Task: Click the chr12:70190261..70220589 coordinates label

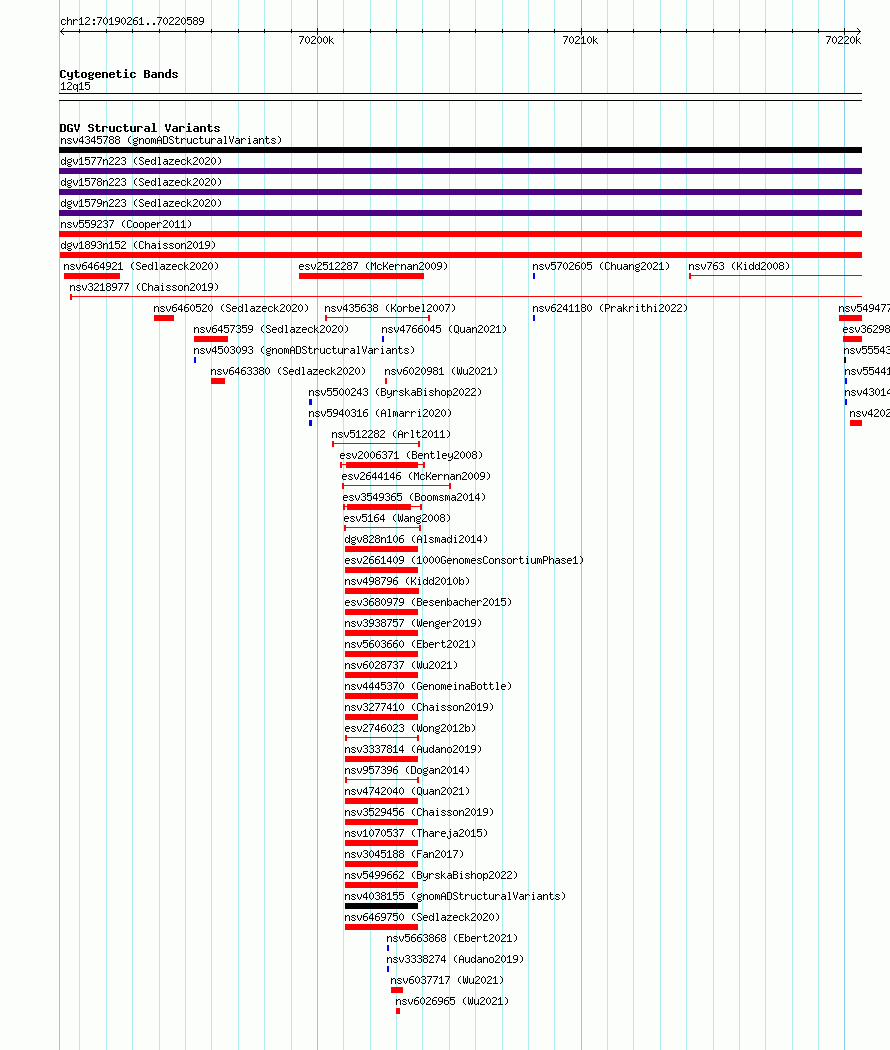Action: click(132, 21)
